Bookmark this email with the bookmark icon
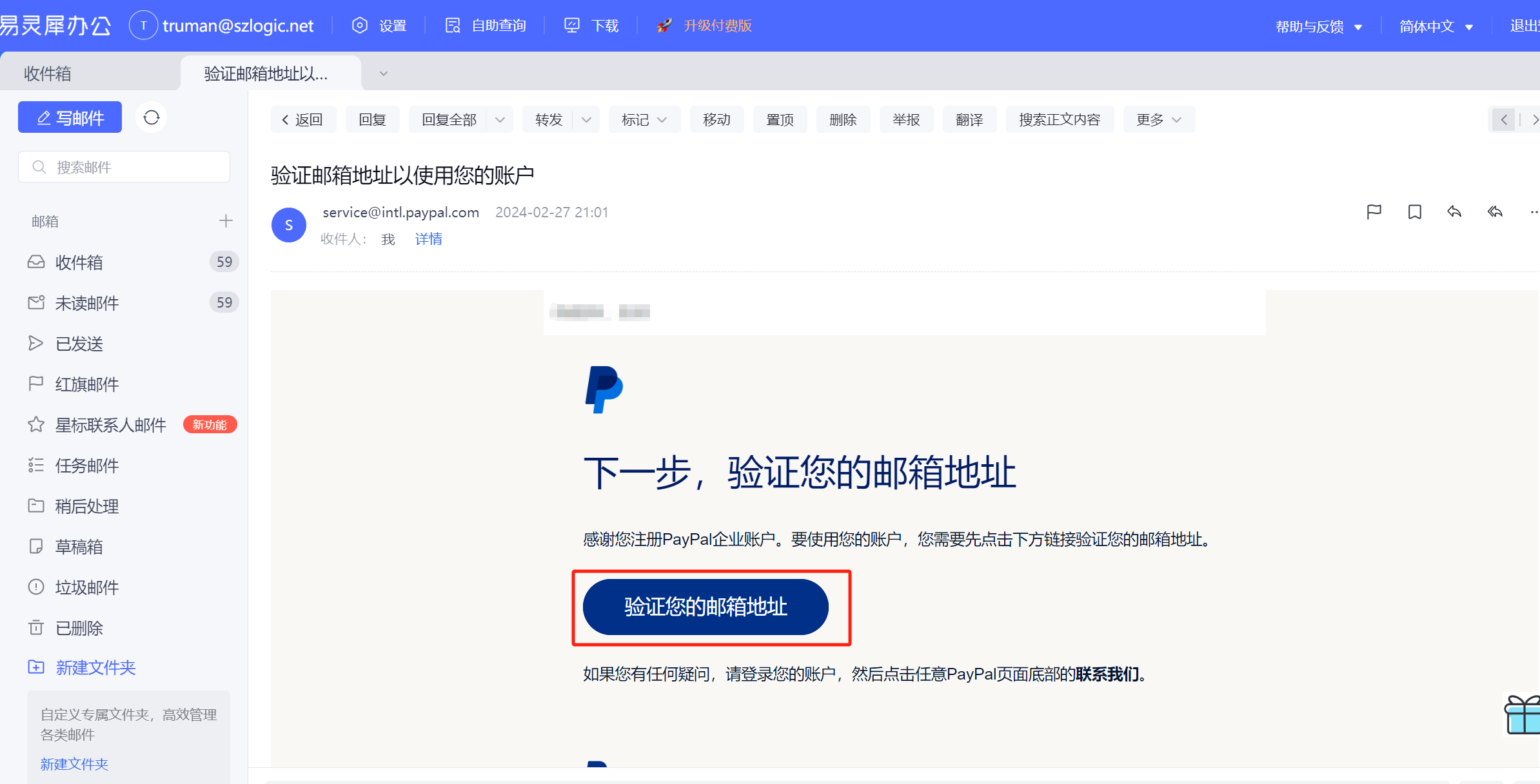1540x784 pixels. tap(1414, 211)
